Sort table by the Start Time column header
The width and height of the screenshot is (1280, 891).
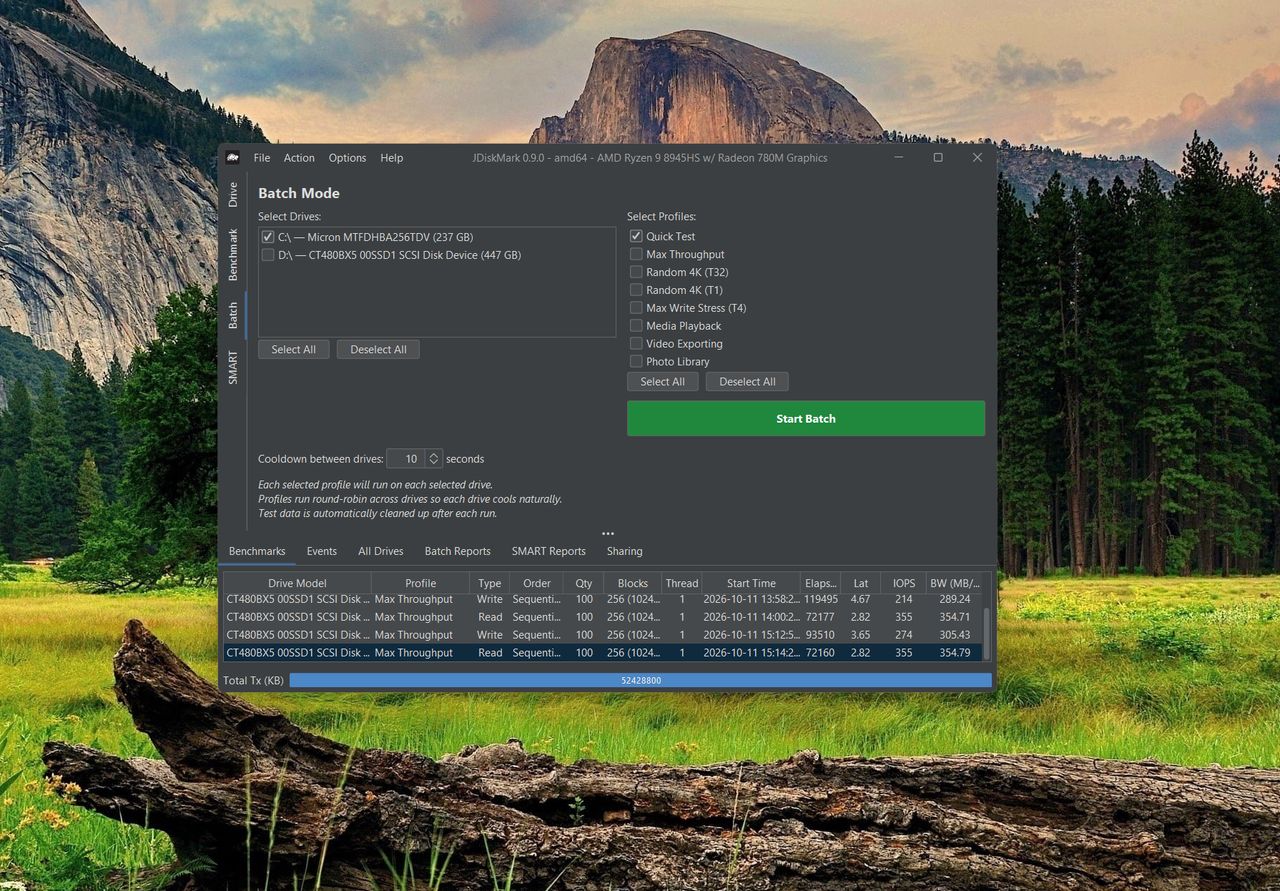click(x=751, y=583)
